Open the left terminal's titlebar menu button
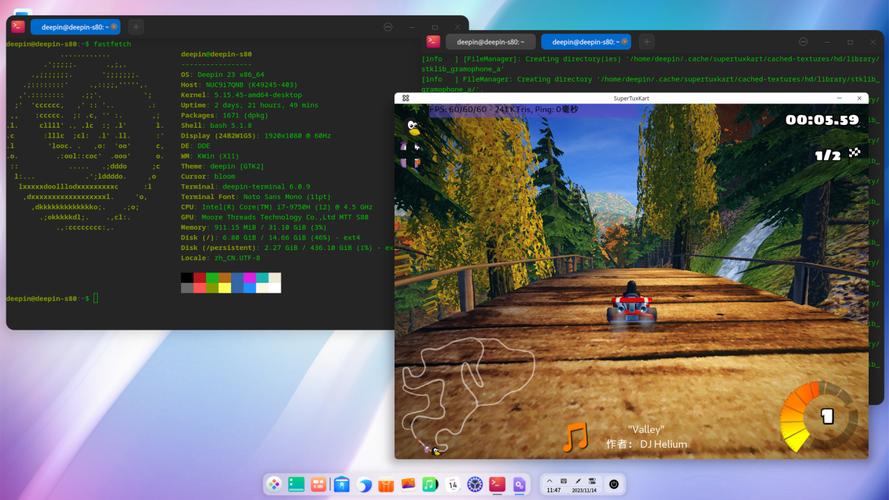The height and width of the screenshot is (500, 889). (388, 27)
